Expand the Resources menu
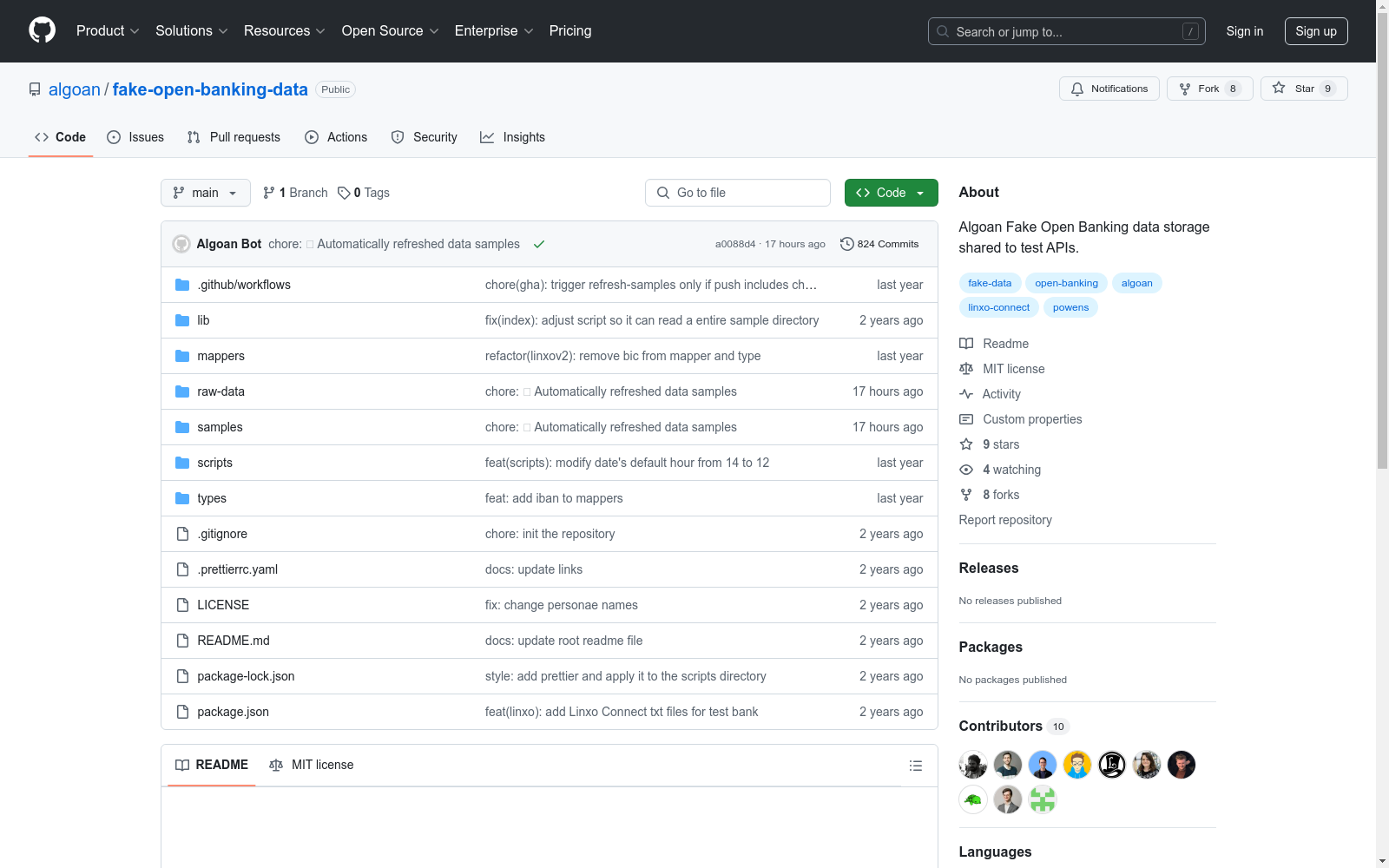Image resolution: width=1389 pixels, height=868 pixels. click(285, 30)
